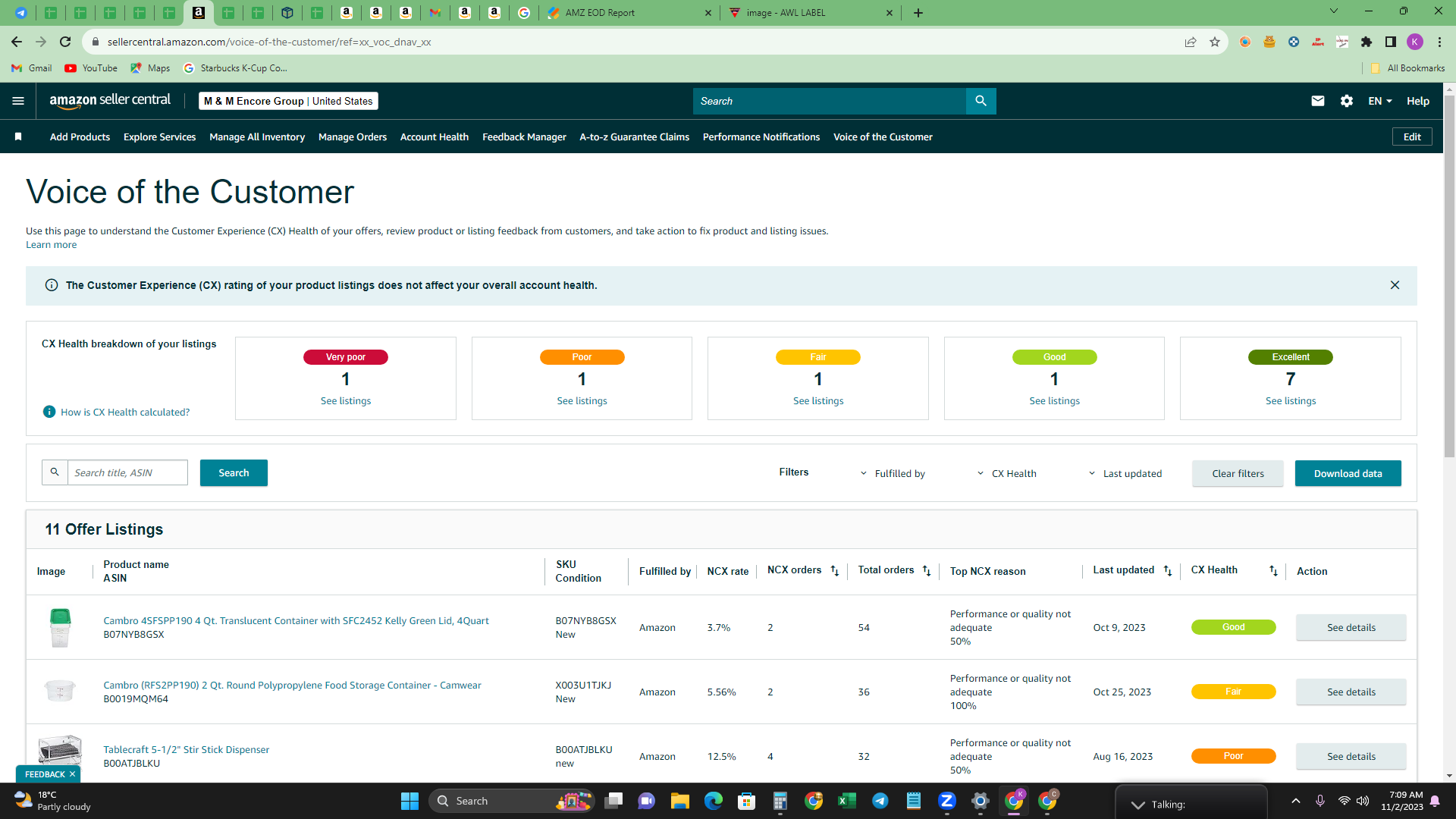
Task: Switch to the AMZ EOD Report tab
Action: click(x=629, y=13)
